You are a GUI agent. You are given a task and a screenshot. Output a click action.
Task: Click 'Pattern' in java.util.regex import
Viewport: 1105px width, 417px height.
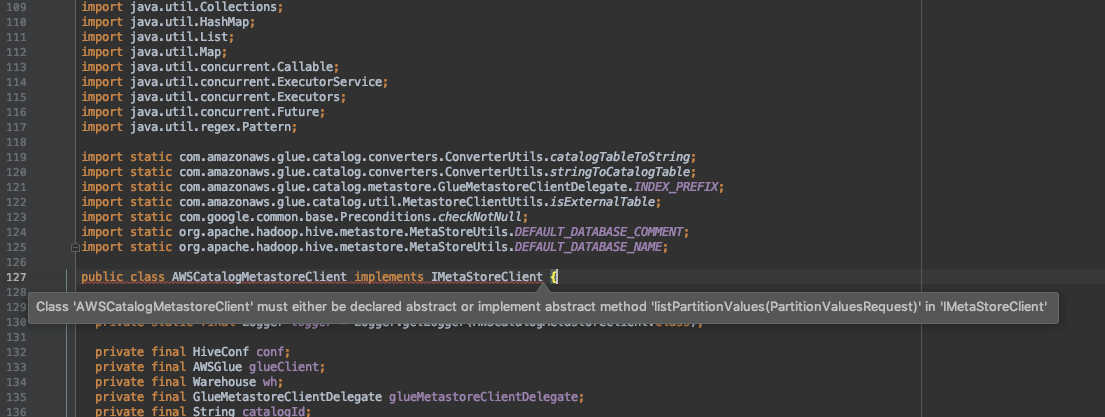point(266,127)
